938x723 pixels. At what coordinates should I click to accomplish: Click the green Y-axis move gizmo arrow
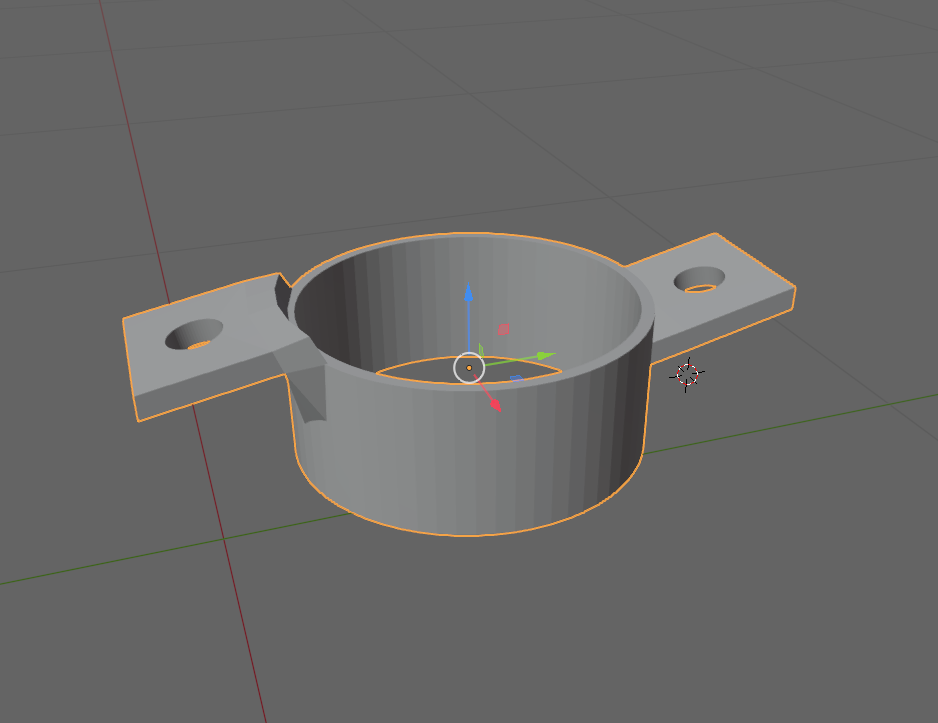(x=546, y=356)
